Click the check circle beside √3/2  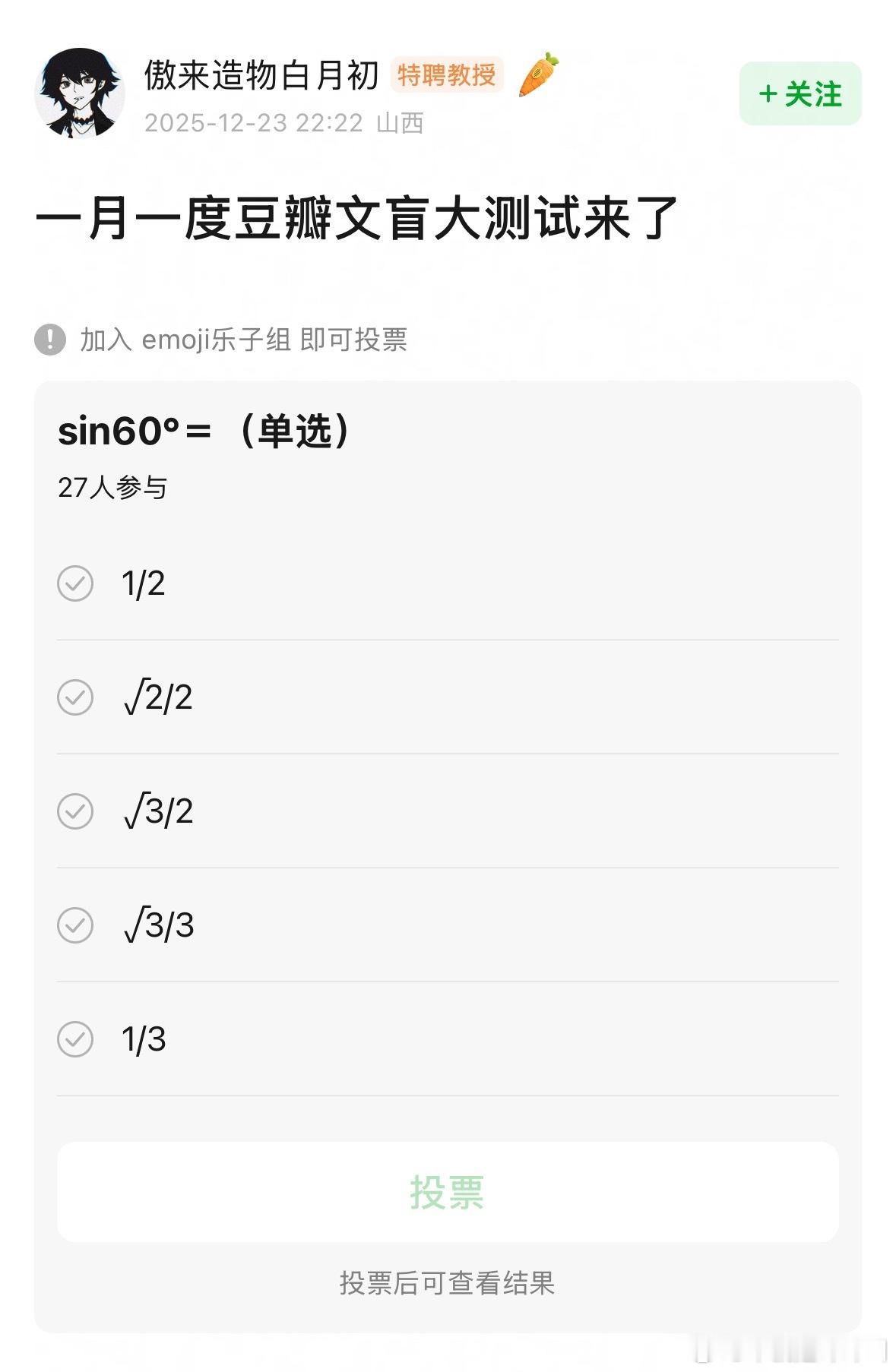point(75,811)
